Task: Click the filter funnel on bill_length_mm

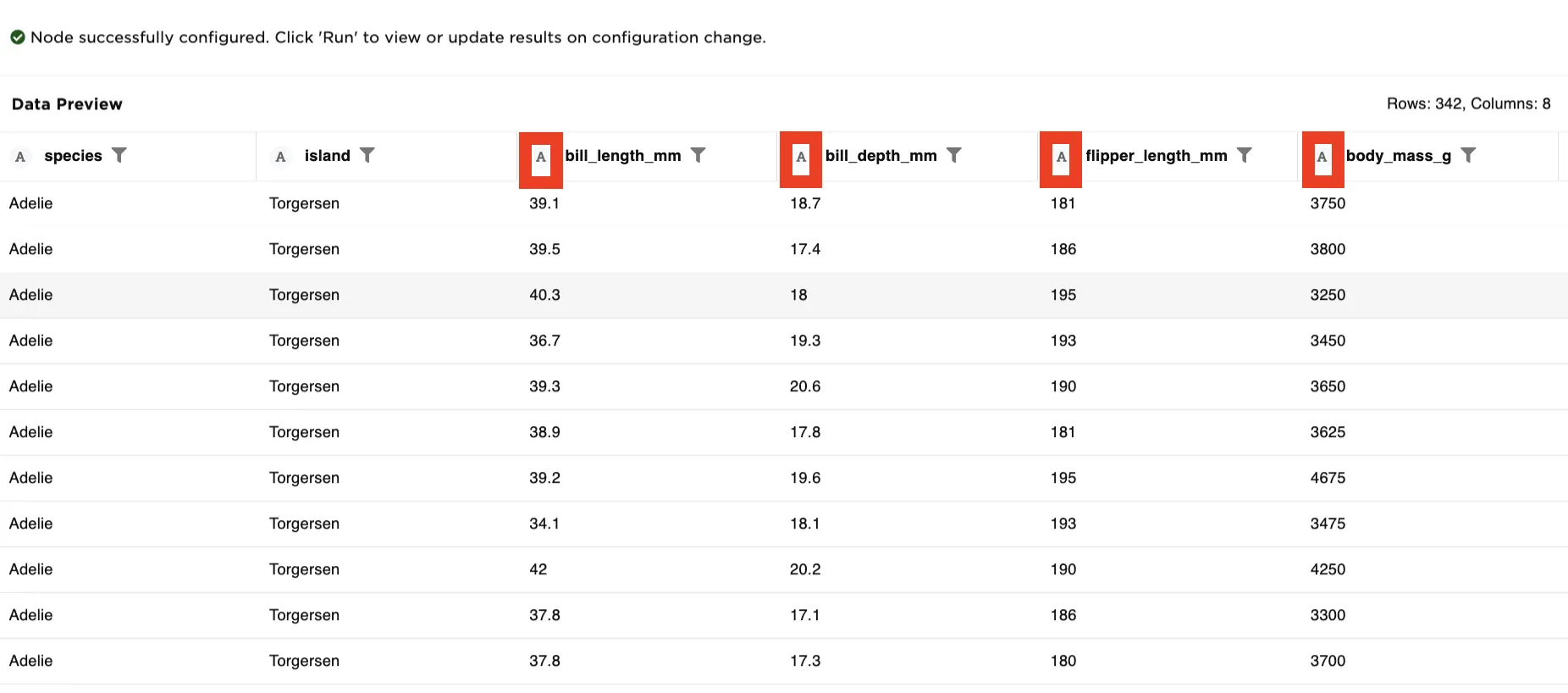Action: click(x=698, y=155)
